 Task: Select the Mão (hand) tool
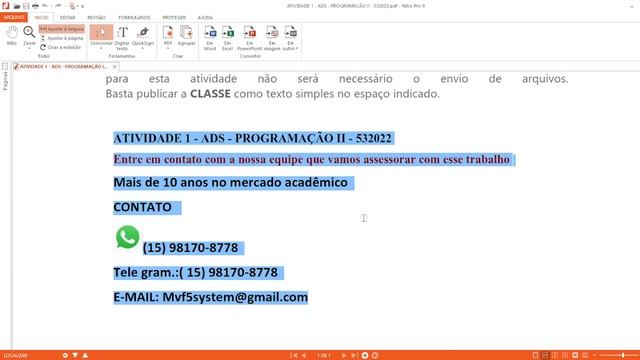click(x=12, y=35)
